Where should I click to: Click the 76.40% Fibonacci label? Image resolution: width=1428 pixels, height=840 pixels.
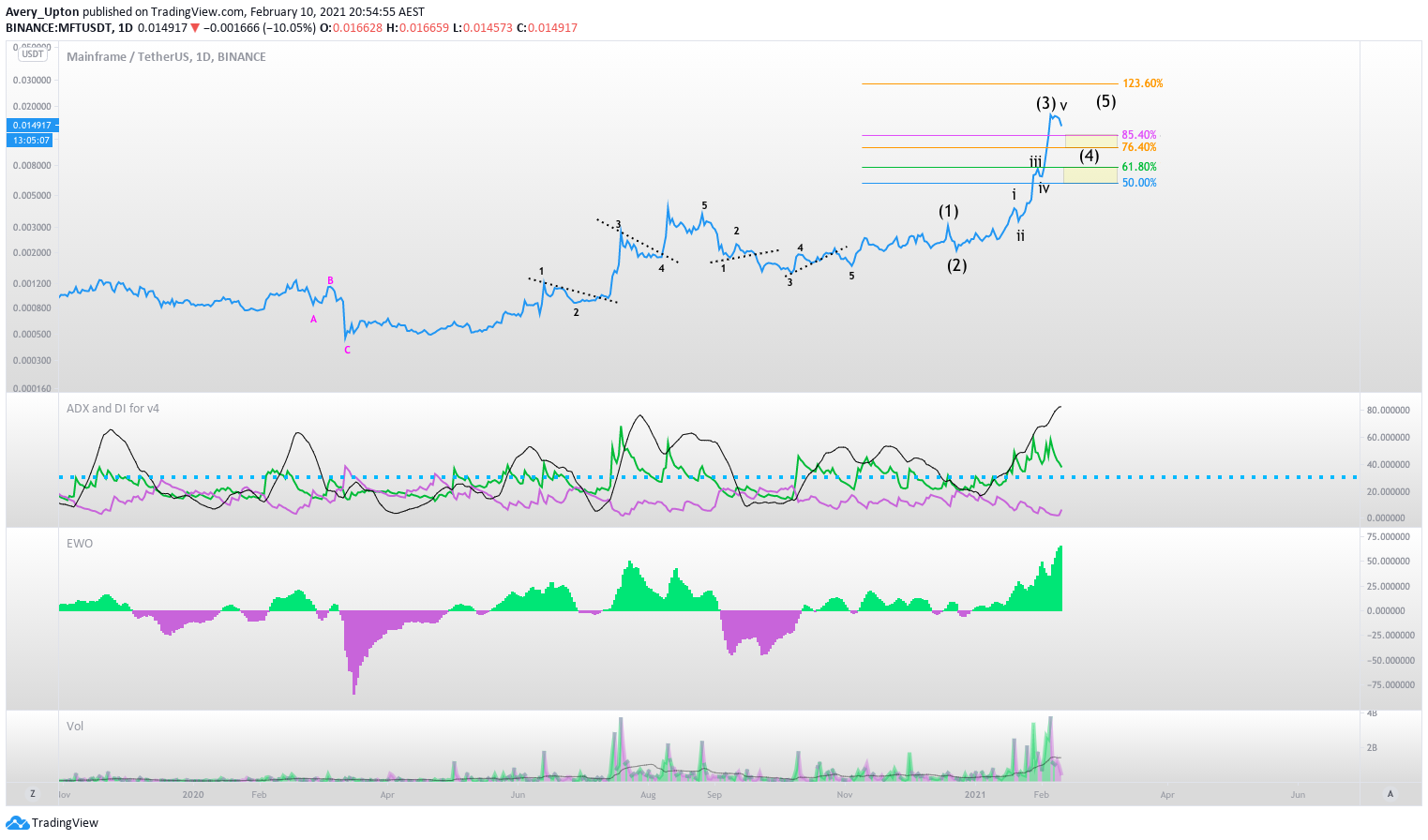pyautogui.click(x=1139, y=147)
